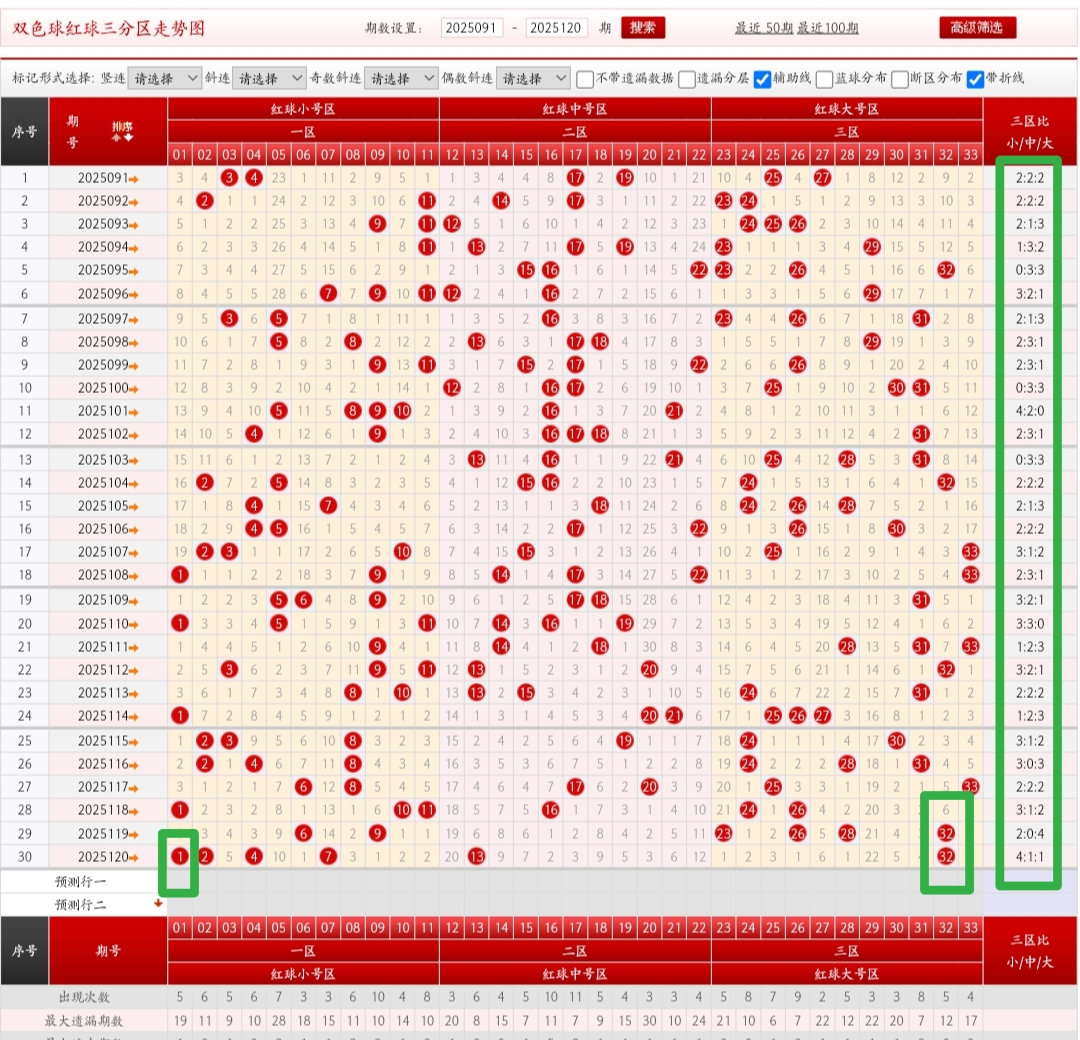Disable the 带折线 checkbox
1080x1040 pixels.
(975, 79)
